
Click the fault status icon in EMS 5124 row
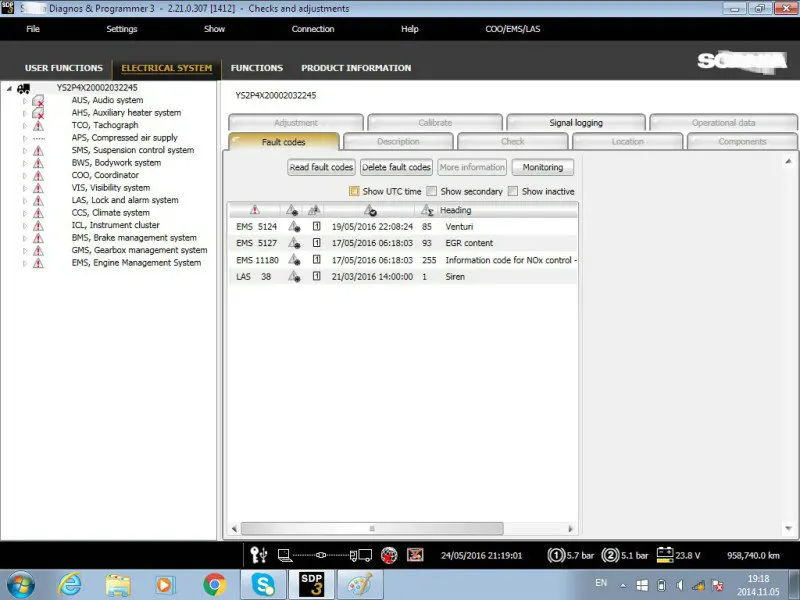tap(294, 227)
